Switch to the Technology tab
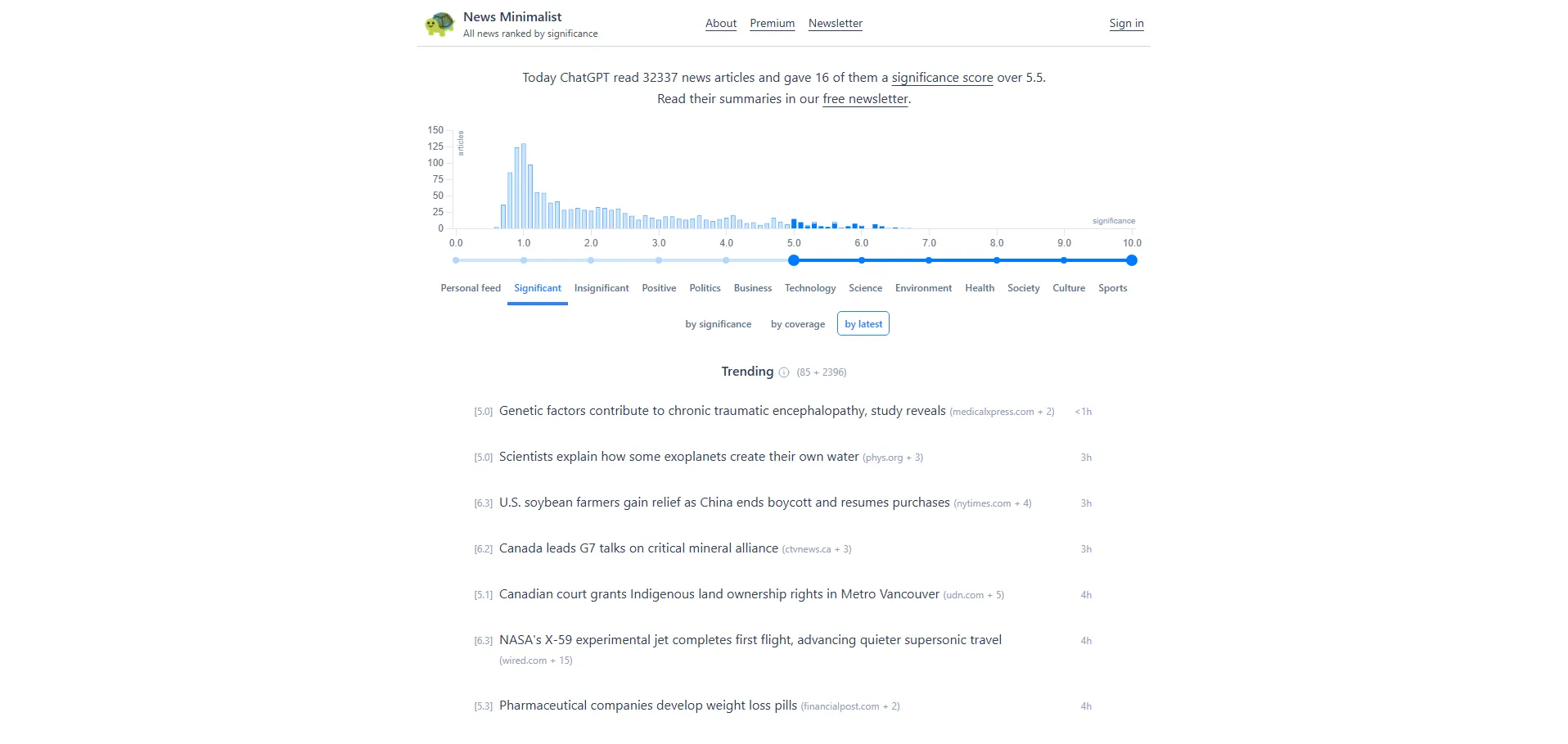Image resolution: width=1568 pixels, height=744 pixels. [x=809, y=288]
